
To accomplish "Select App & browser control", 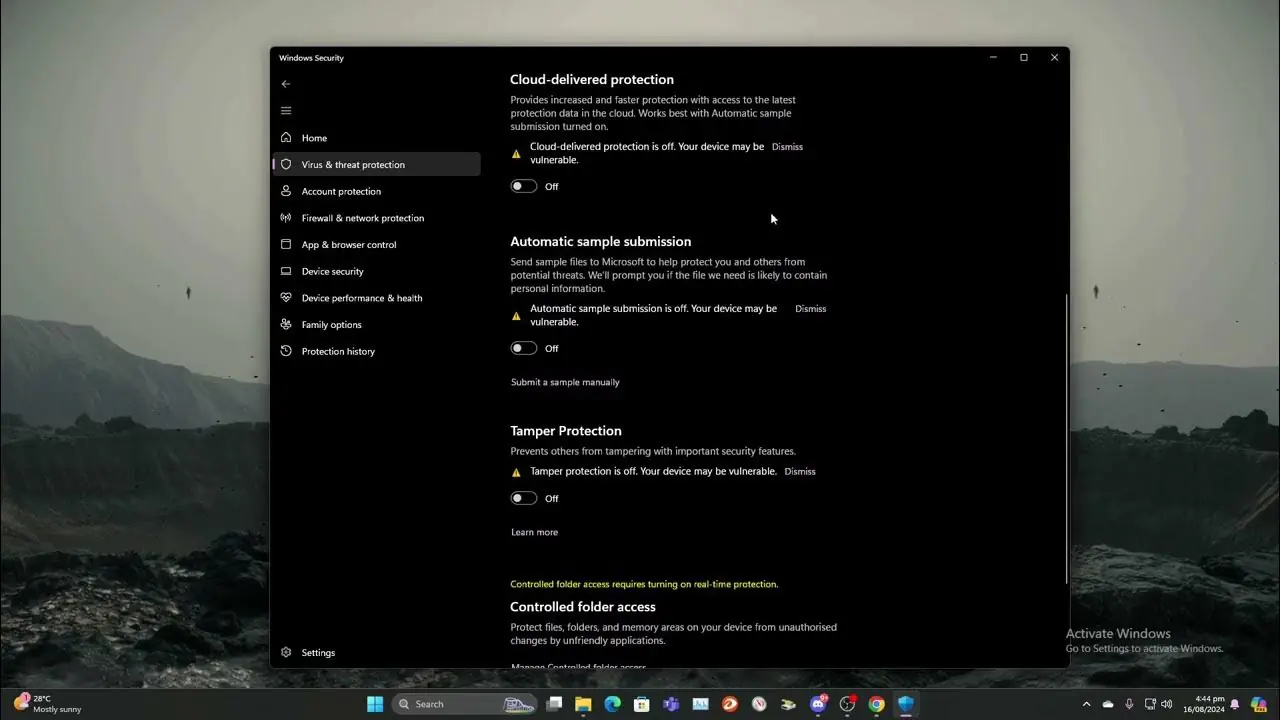I will 348,244.
